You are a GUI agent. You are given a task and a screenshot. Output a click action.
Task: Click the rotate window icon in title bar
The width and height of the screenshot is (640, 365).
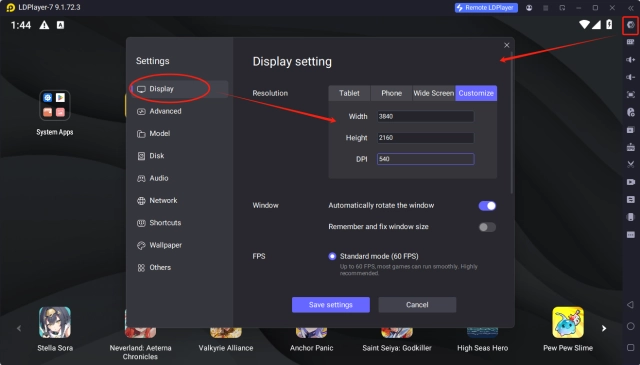coord(562,8)
